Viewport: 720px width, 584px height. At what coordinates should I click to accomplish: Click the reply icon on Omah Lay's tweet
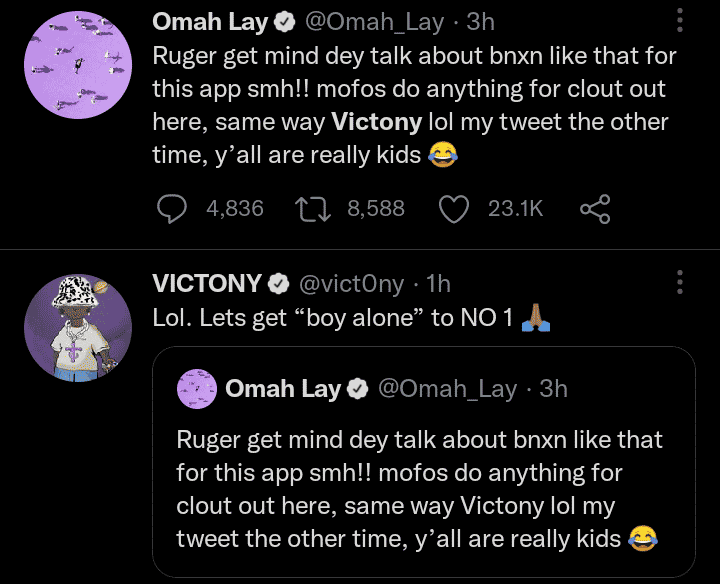coord(173,208)
